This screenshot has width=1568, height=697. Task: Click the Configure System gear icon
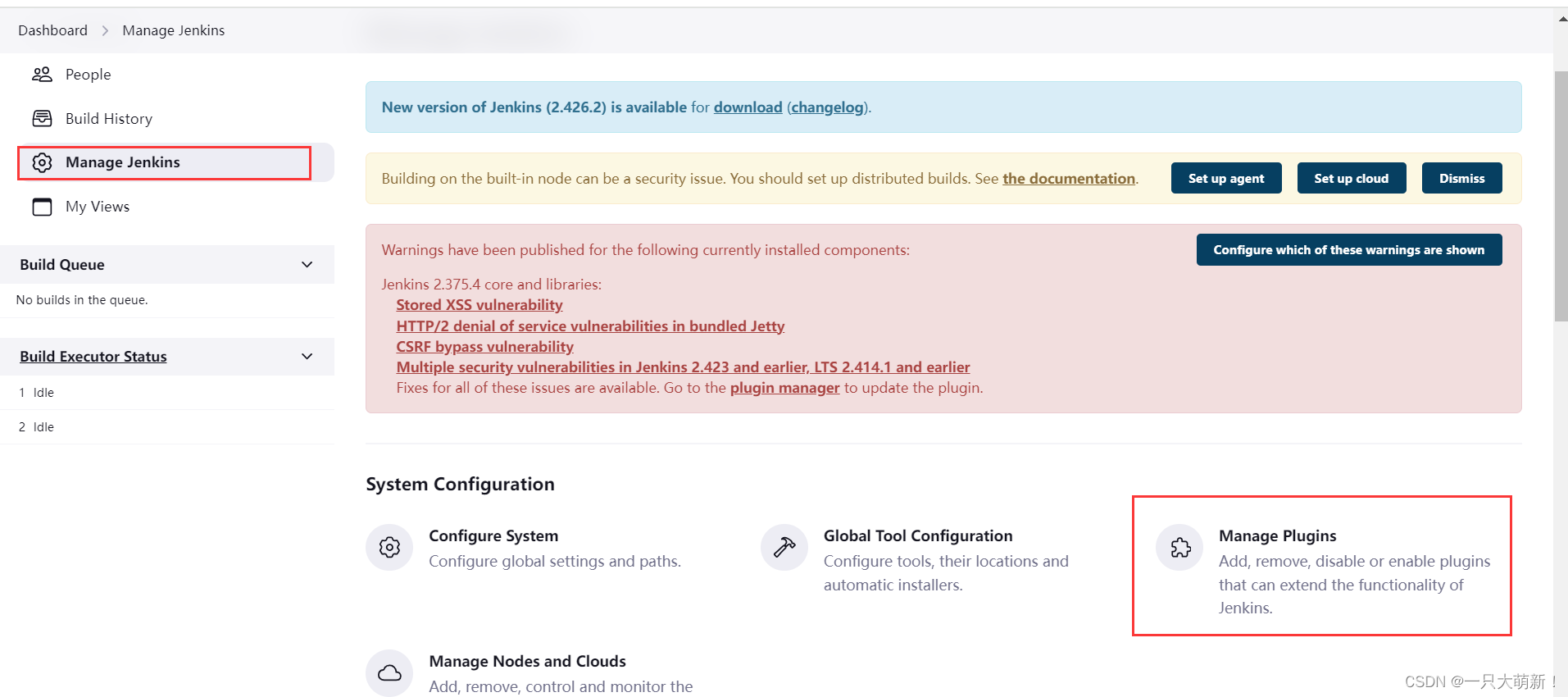[389, 547]
